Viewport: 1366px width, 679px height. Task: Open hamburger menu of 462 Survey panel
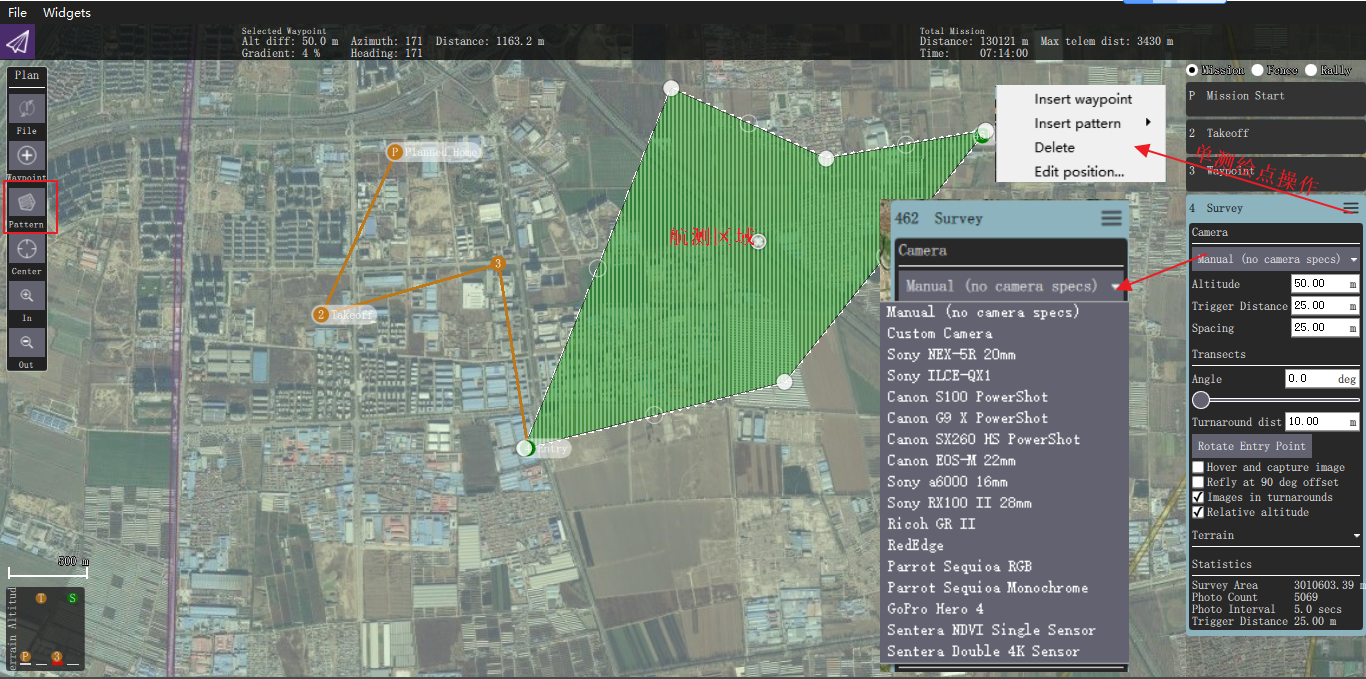(1111, 218)
